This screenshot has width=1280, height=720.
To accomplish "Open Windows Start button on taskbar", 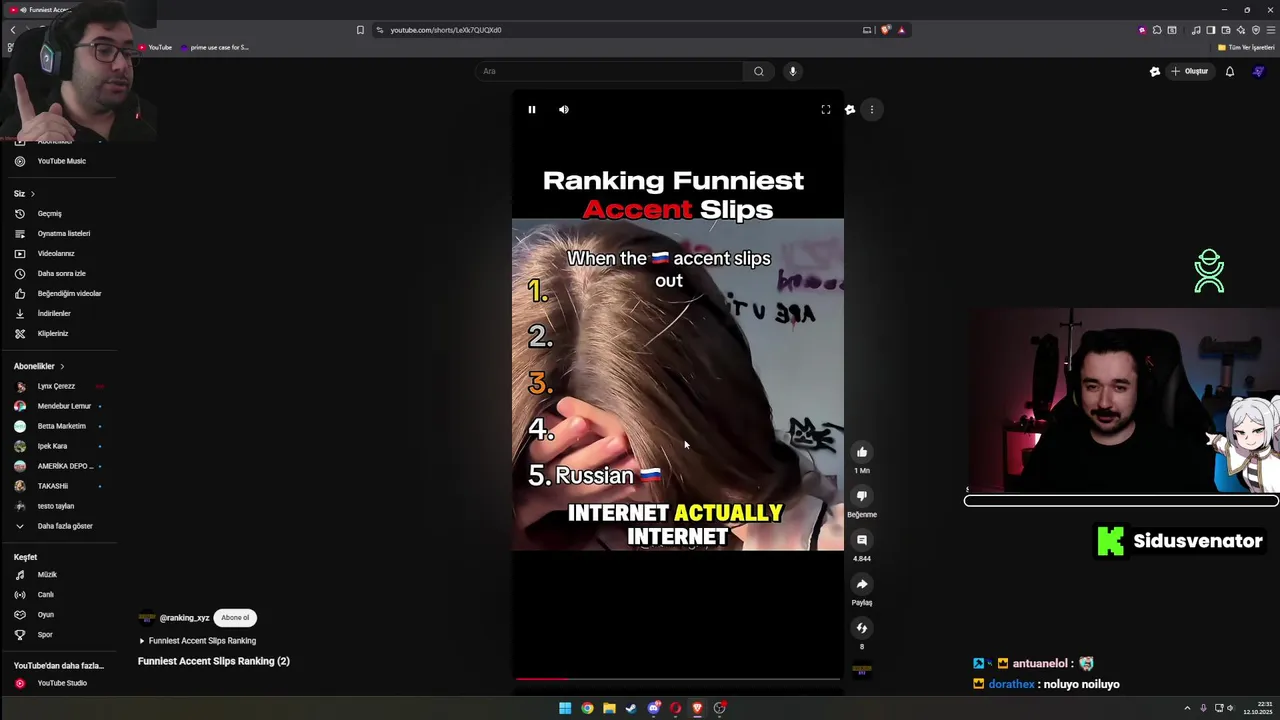I will pyautogui.click(x=565, y=708).
